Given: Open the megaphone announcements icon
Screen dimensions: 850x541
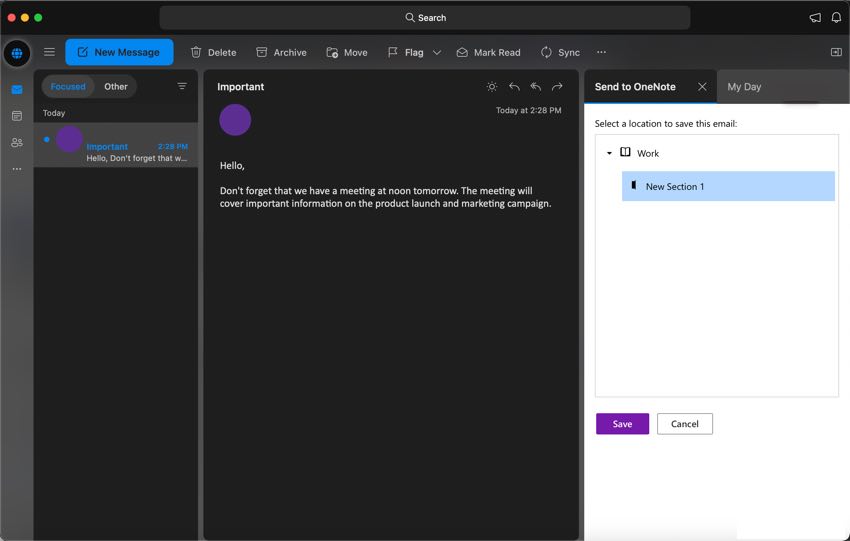Looking at the screenshot, I should pyautogui.click(x=815, y=17).
